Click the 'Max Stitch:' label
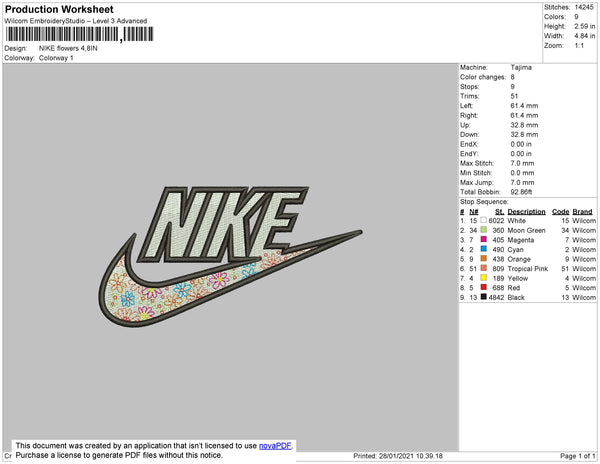The image size is (600, 464). pyautogui.click(x=477, y=163)
